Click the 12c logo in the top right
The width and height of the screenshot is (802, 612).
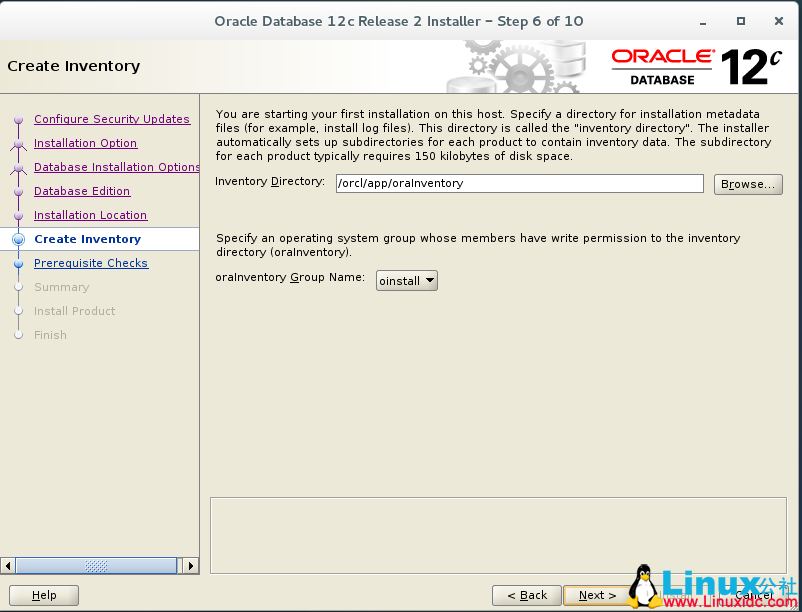coord(753,62)
